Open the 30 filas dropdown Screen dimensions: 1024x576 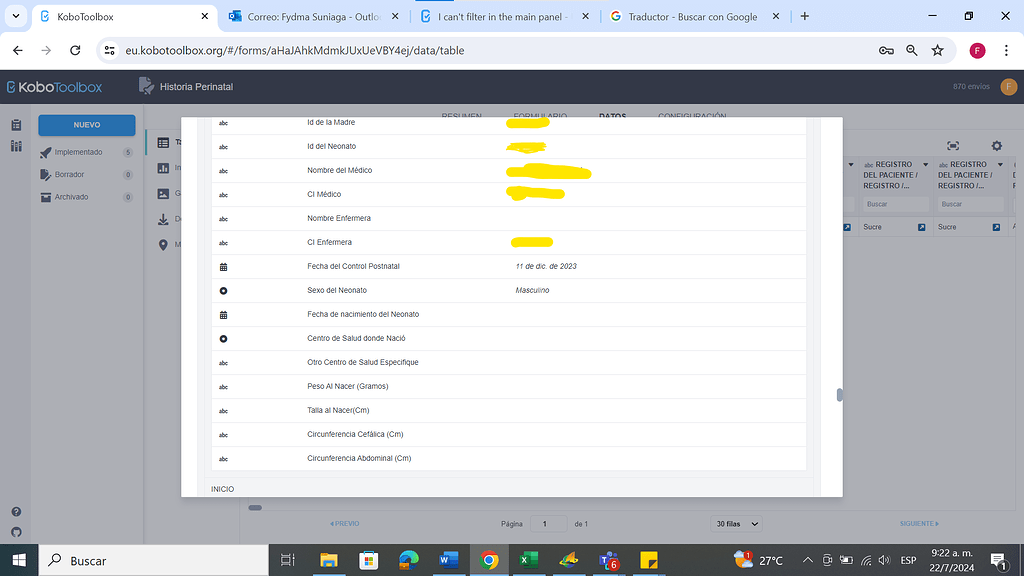(x=735, y=523)
